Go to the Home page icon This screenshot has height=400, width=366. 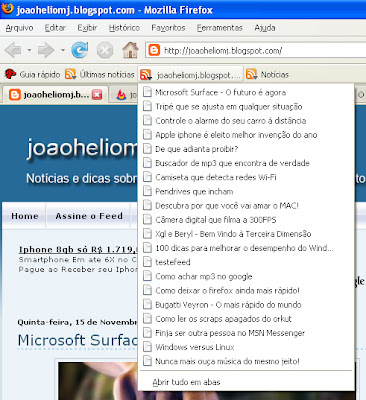tap(130, 50)
